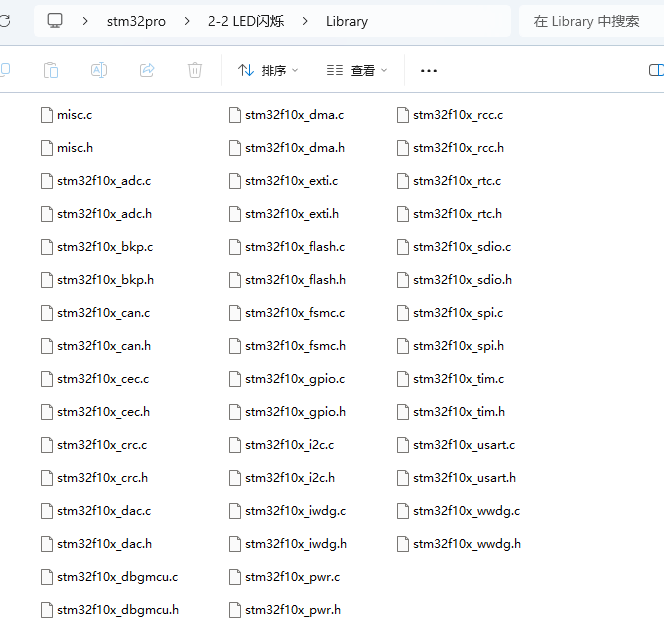
Task: Click the file icon of stm32f10x_i2c.h
Action: coord(235,478)
